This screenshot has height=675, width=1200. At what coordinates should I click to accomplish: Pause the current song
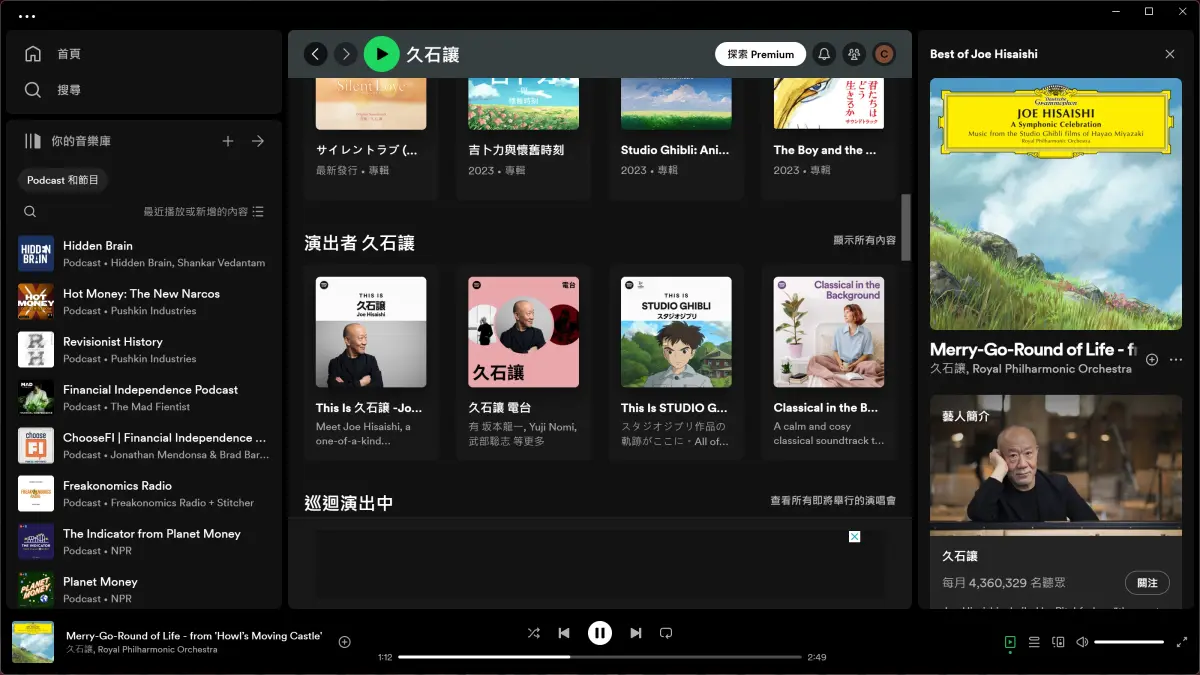[600, 633]
